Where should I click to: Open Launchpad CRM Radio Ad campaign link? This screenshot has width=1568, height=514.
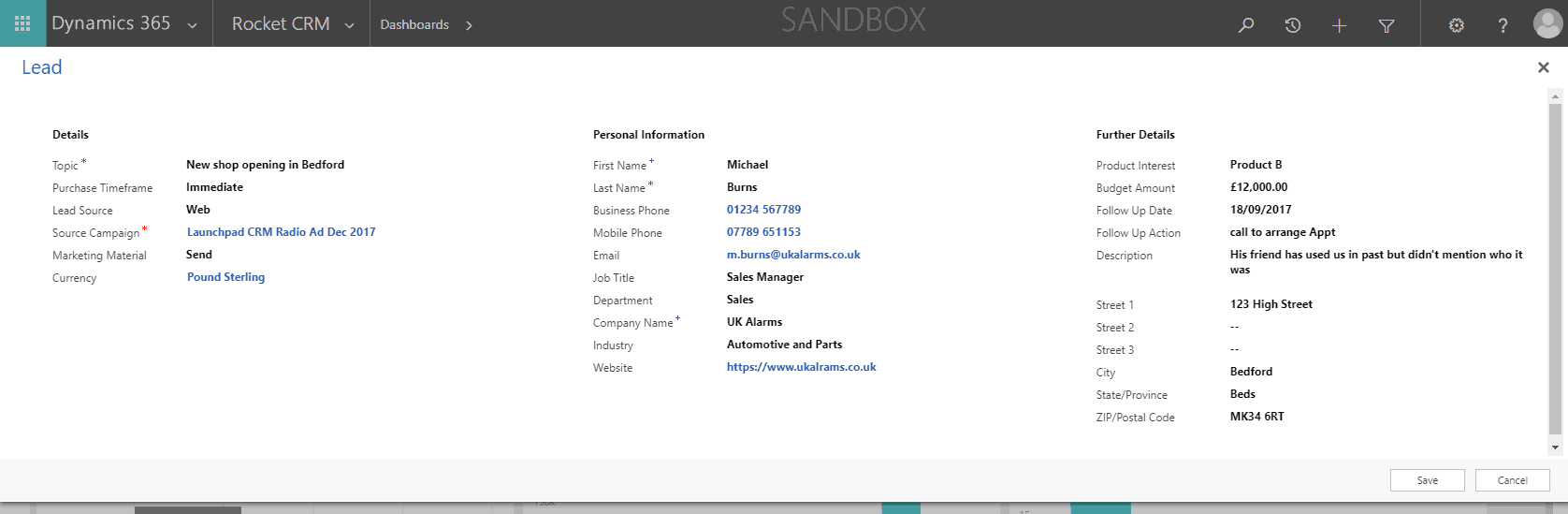(x=281, y=232)
